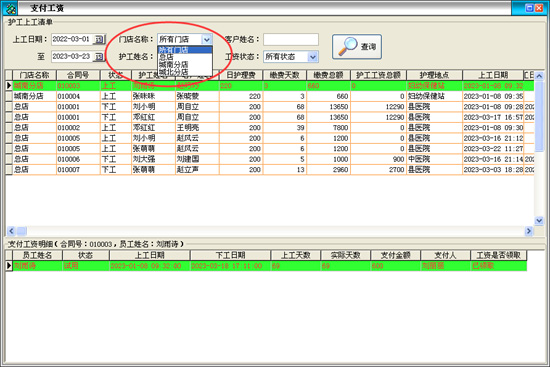Click the 上工天数 detail column header
This screenshot has height=367, width=550.
pyautogui.click(x=296, y=255)
